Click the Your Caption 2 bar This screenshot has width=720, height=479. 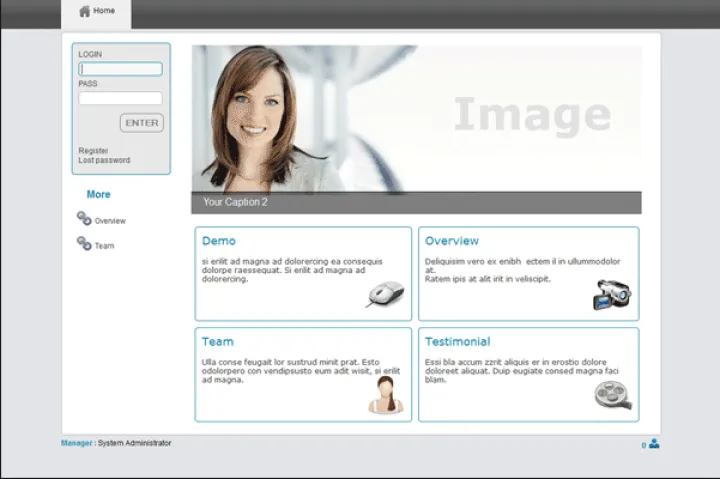416,202
